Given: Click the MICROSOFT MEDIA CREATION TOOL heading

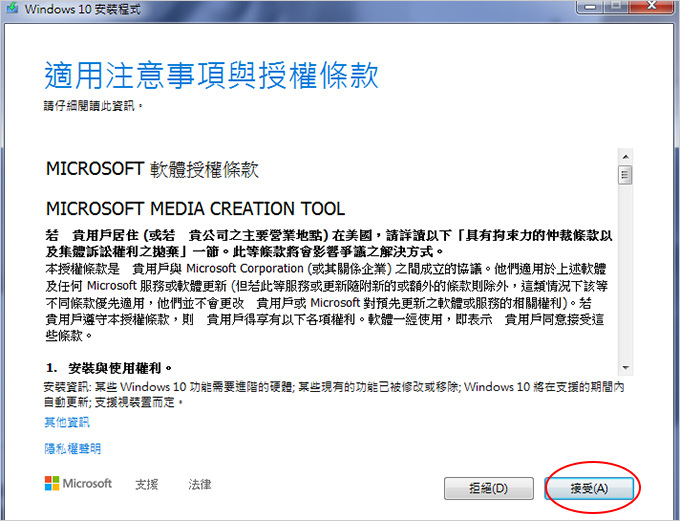Looking at the screenshot, I should [196, 209].
